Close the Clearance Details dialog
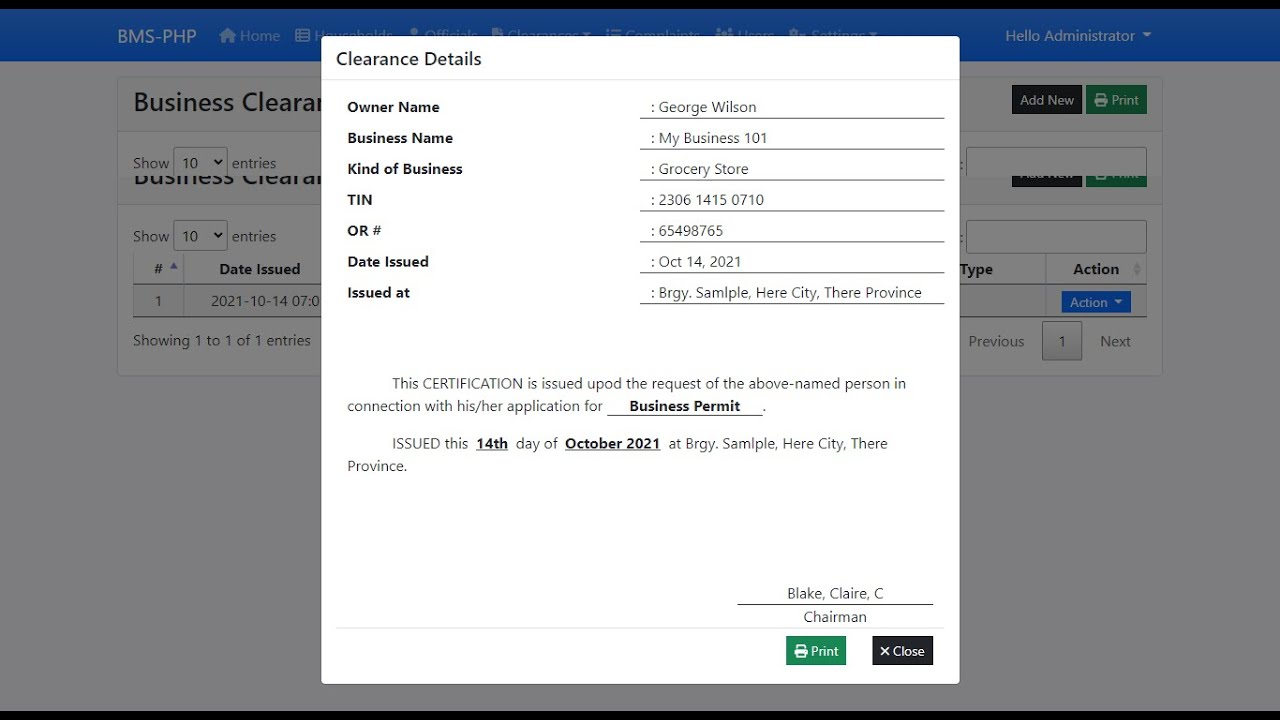This screenshot has height=720, width=1280. [902, 651]
